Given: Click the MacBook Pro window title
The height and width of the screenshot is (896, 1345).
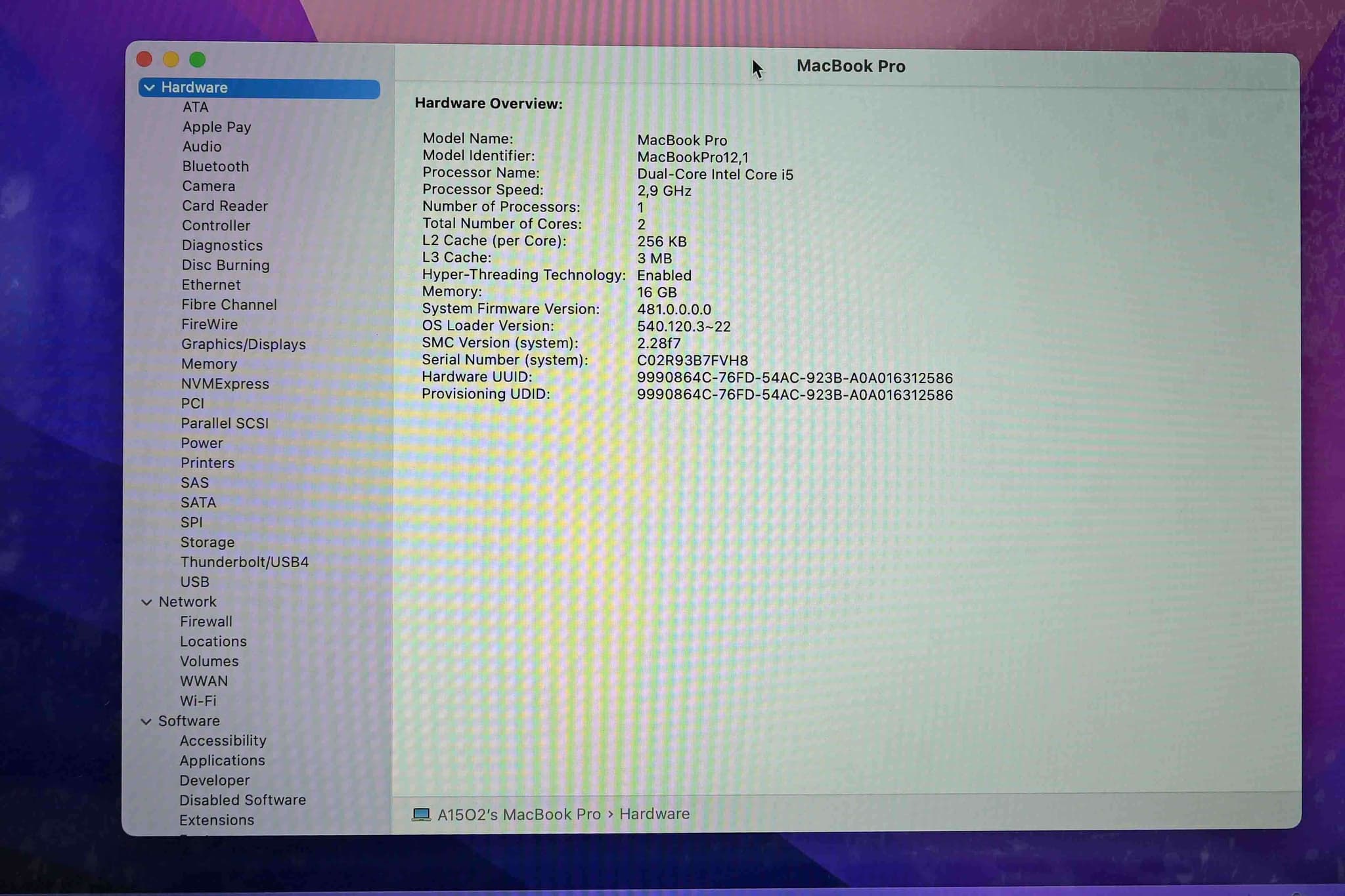Looking at the screenshot, I should pyautogui.click(x=850, y=66).
